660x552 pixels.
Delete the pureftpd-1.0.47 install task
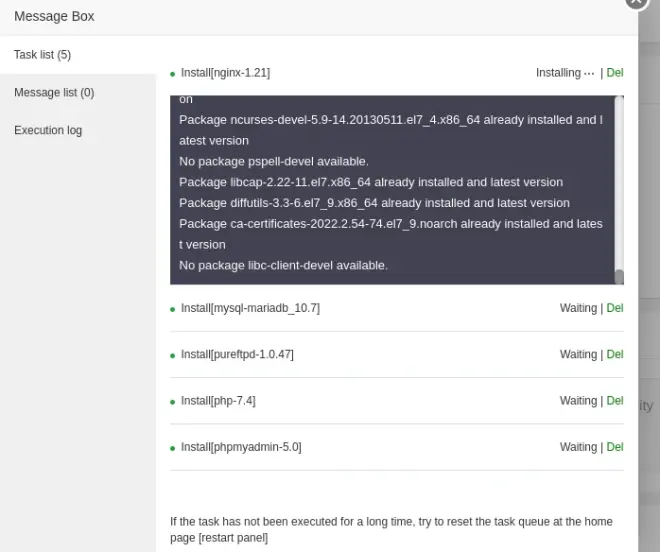(615, 355)
